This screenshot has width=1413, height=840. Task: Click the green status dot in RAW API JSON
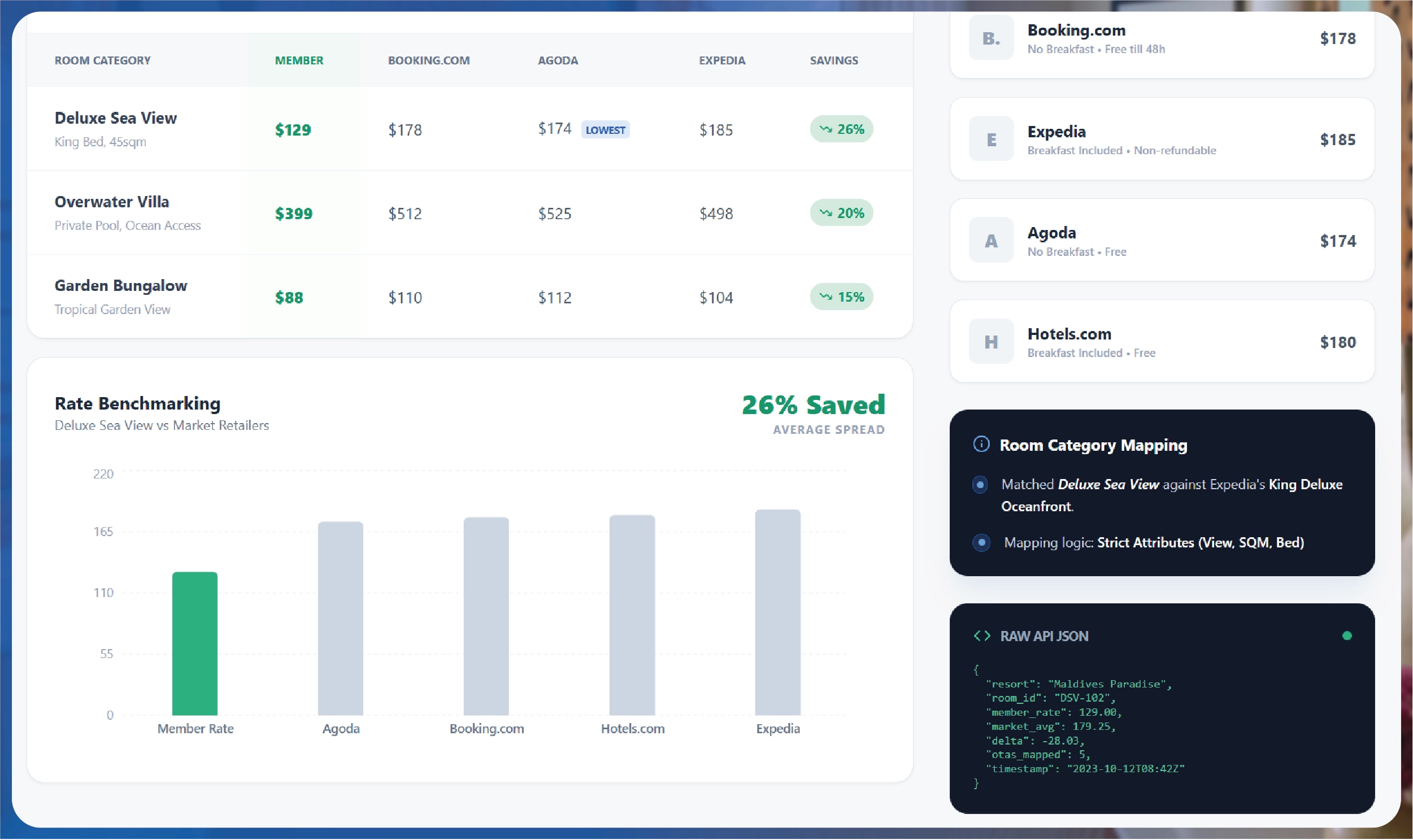[x=1347, y=636]
